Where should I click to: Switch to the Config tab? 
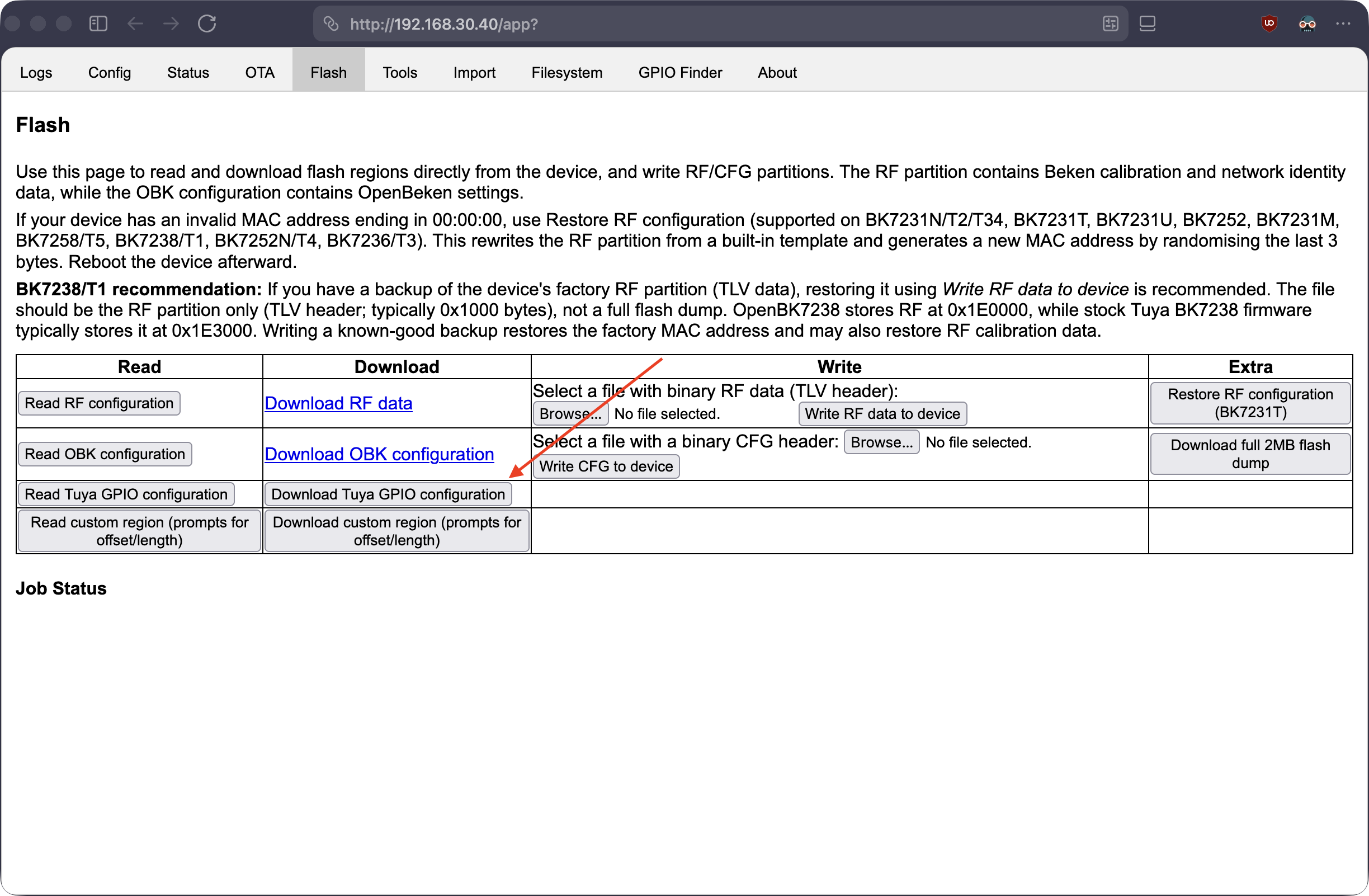[109, 73]
